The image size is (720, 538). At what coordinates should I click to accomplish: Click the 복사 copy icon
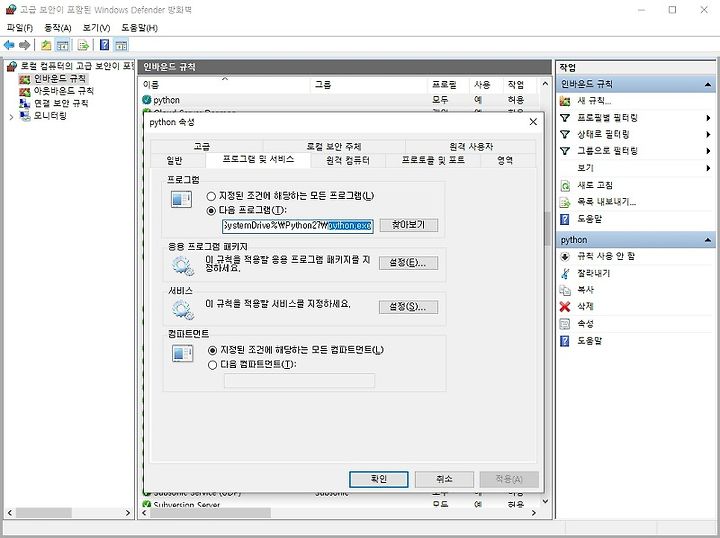tap(565, 290)
